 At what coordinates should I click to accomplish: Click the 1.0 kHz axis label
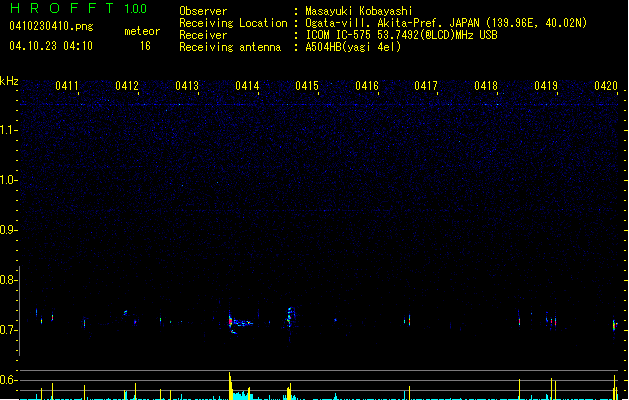[x=8, y=180]
